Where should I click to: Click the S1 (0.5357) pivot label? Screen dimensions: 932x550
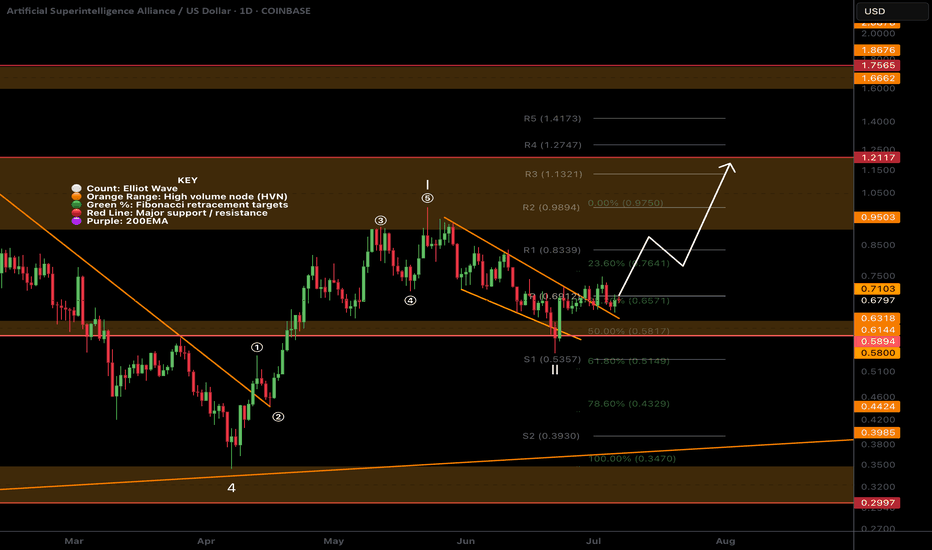[x=552, y=359]
